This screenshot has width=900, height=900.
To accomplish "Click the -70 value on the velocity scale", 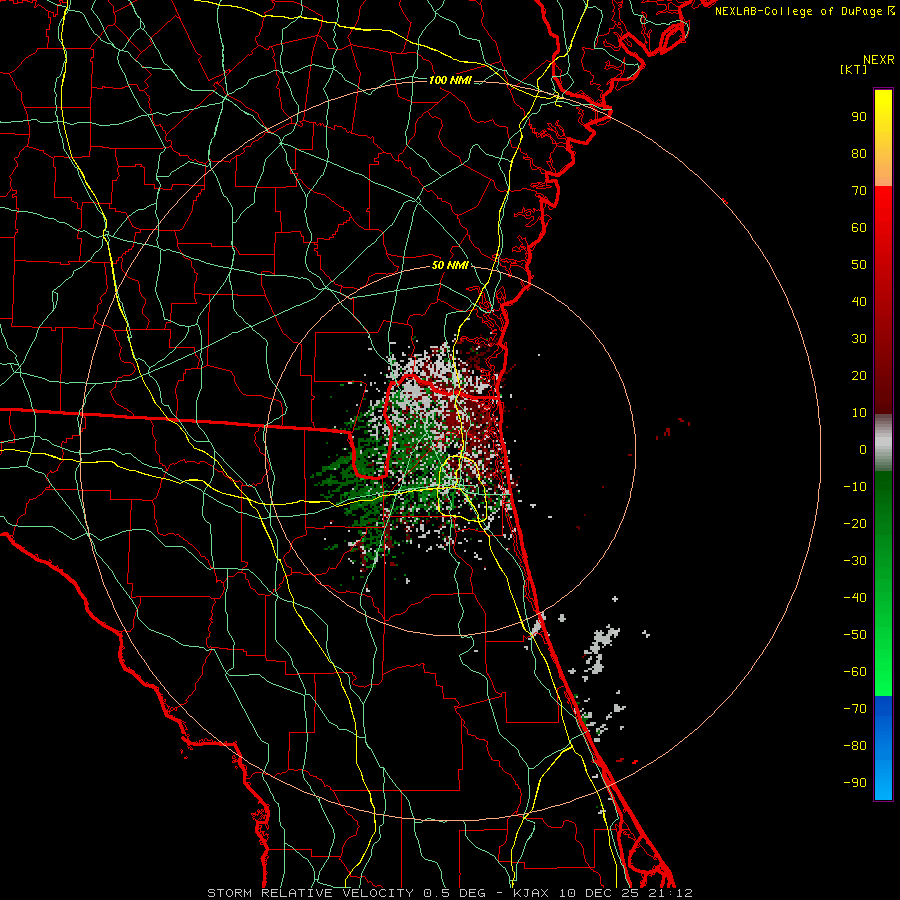I will pyautogui.click(x=855, y=708).
